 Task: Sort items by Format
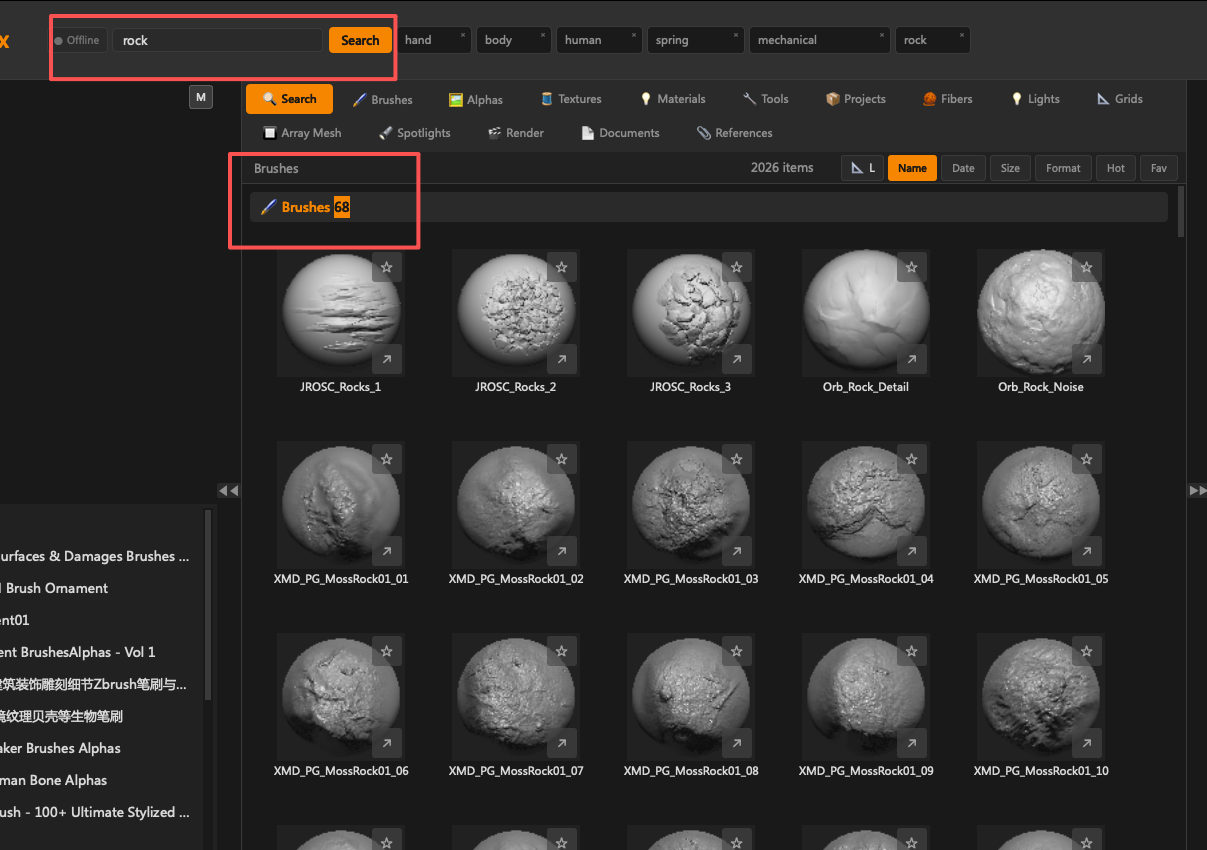coord(1063,168)
